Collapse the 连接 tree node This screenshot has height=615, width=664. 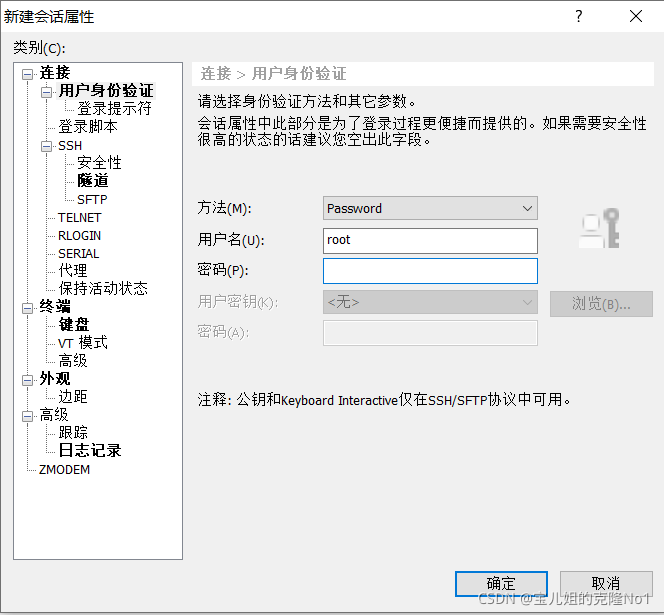[28, 75]
